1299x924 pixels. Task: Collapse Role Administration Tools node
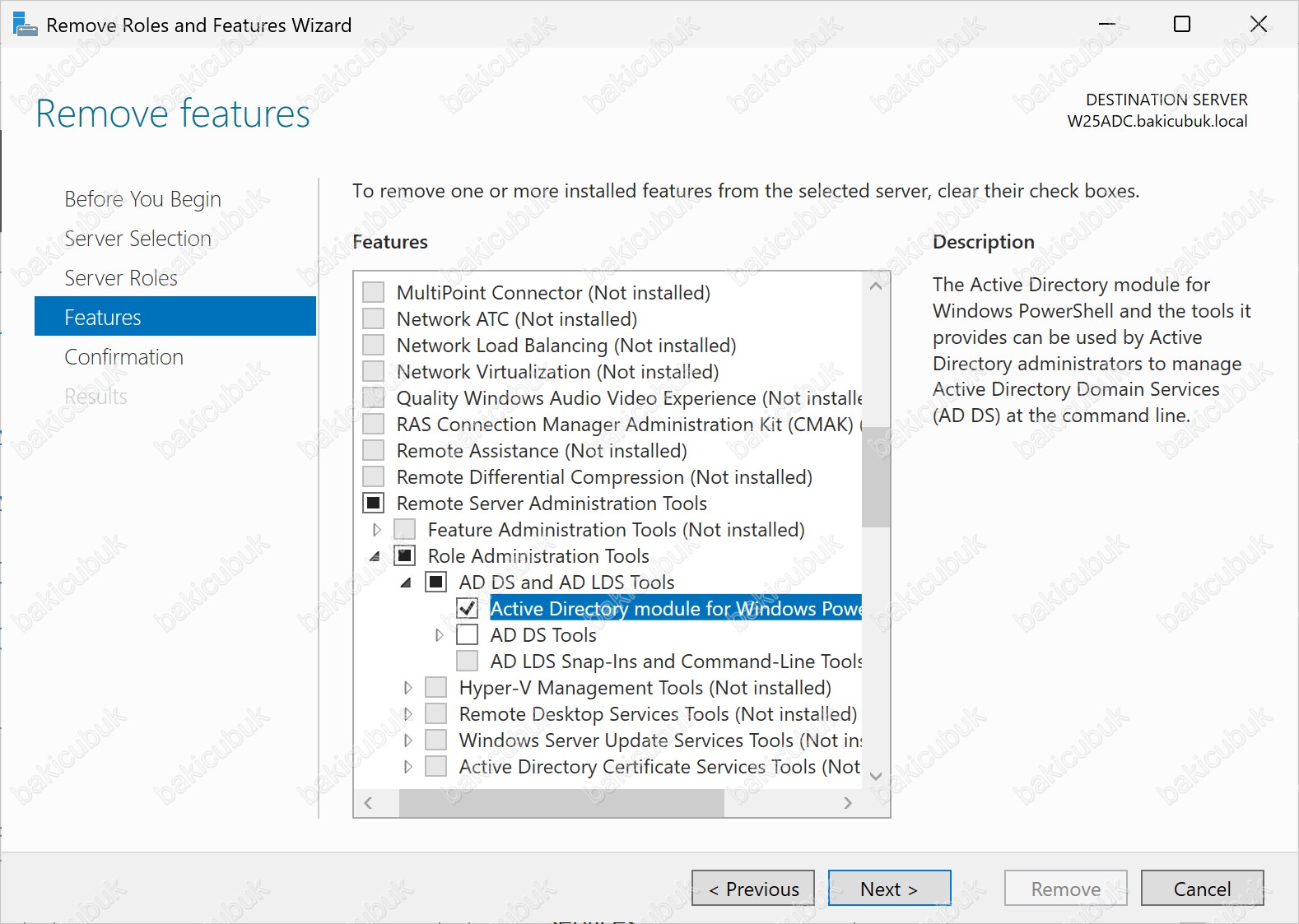pyautogui.click(x=376, y=557)
